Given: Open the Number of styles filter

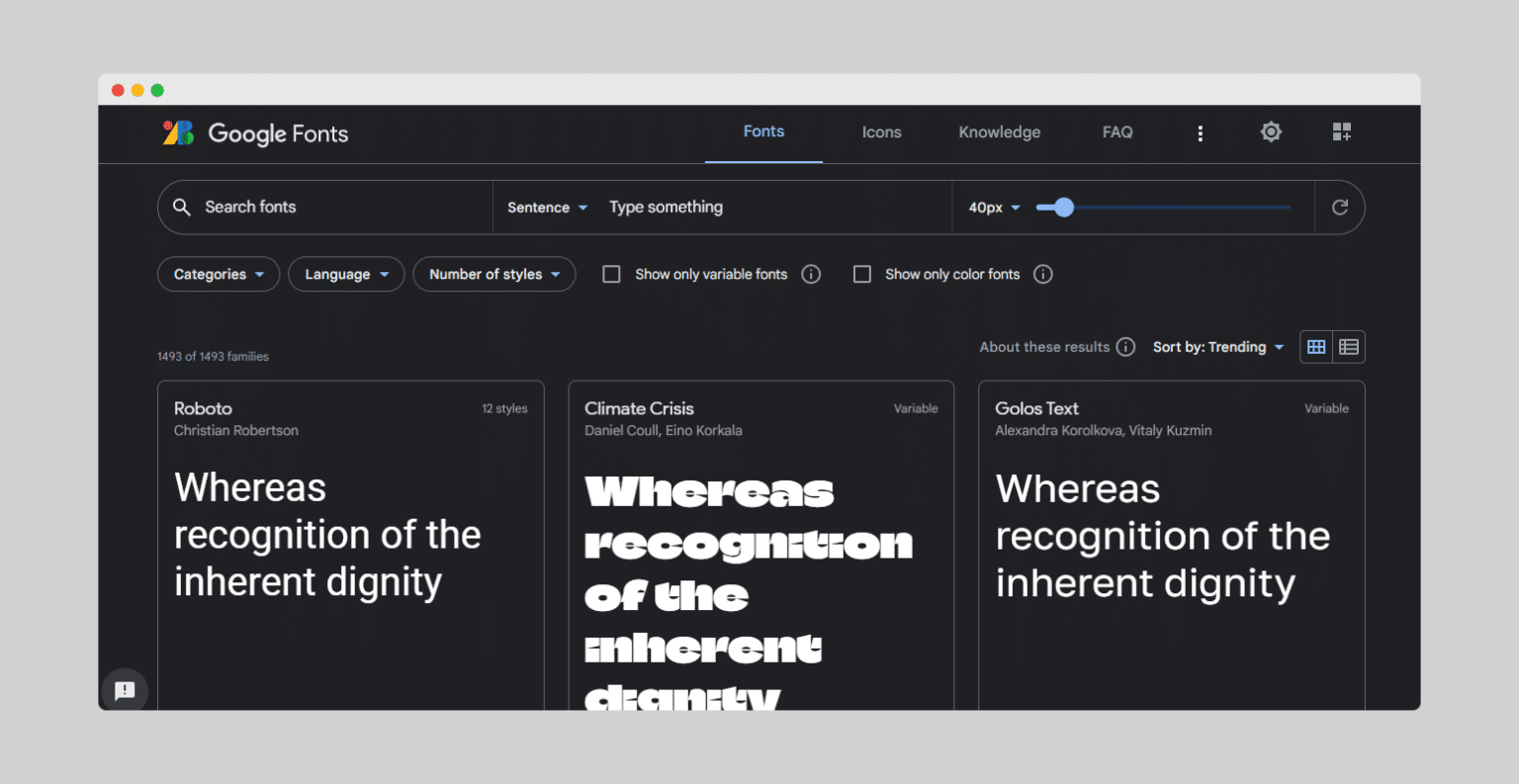Looking at the screenshot, I should pos(493,274).
